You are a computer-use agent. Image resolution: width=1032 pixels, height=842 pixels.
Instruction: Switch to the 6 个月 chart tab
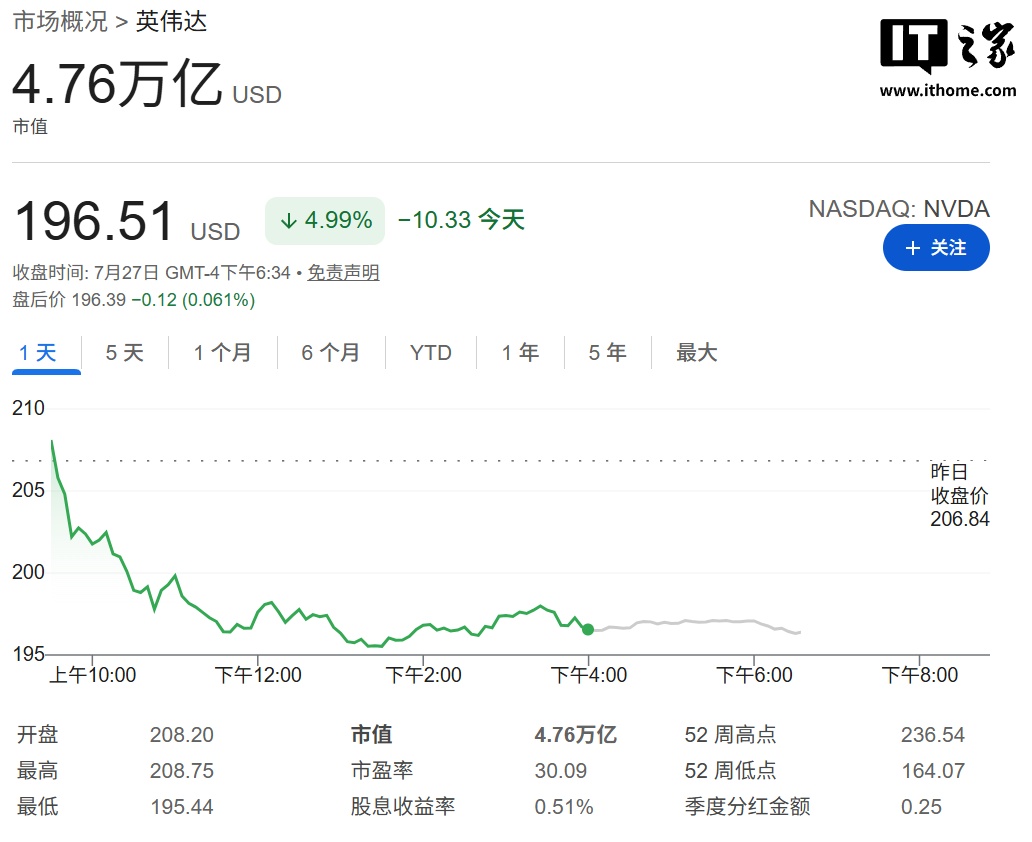point(330,353)
